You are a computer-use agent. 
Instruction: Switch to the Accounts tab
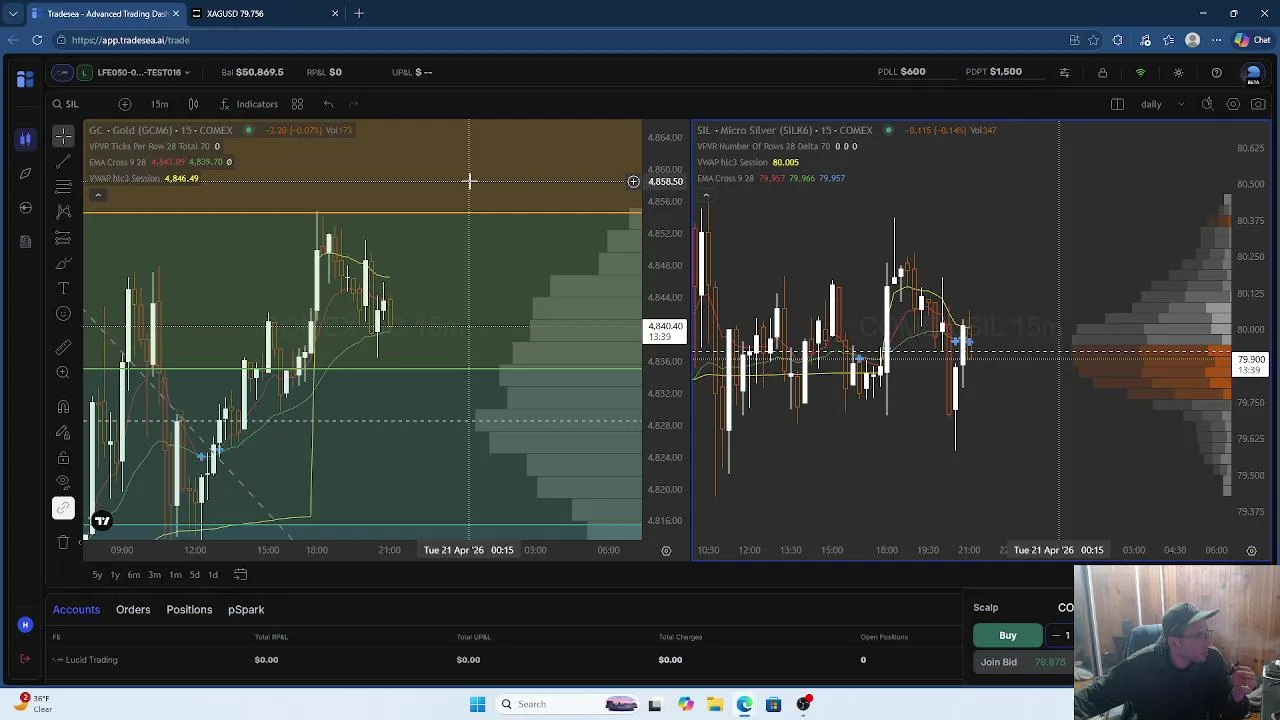pos(76,609)
